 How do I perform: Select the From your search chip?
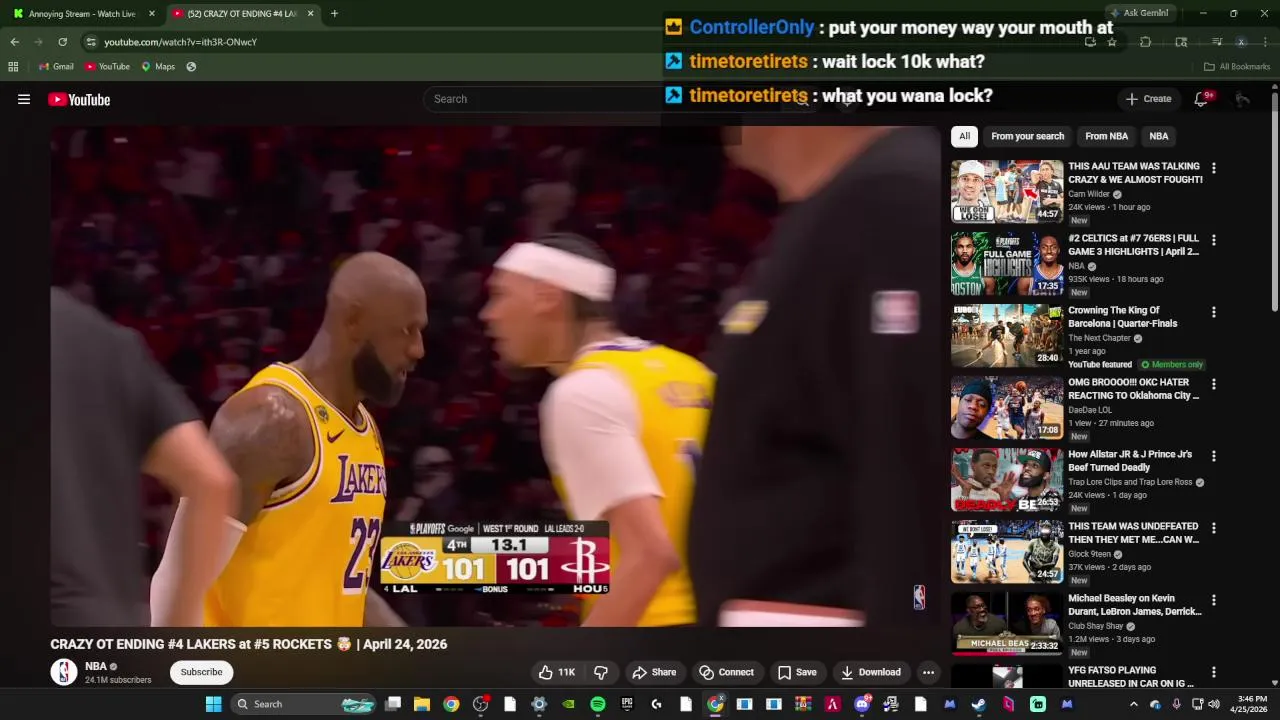(x=1027, y=136)
